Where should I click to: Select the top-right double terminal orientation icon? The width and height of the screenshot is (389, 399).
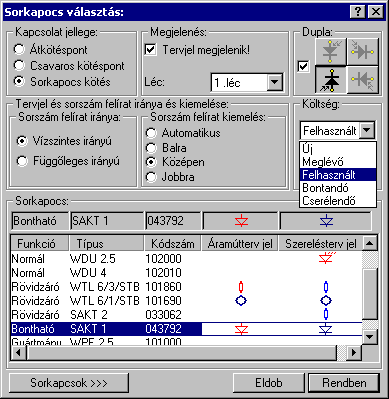pyautogui.click(x=362, y=52)
